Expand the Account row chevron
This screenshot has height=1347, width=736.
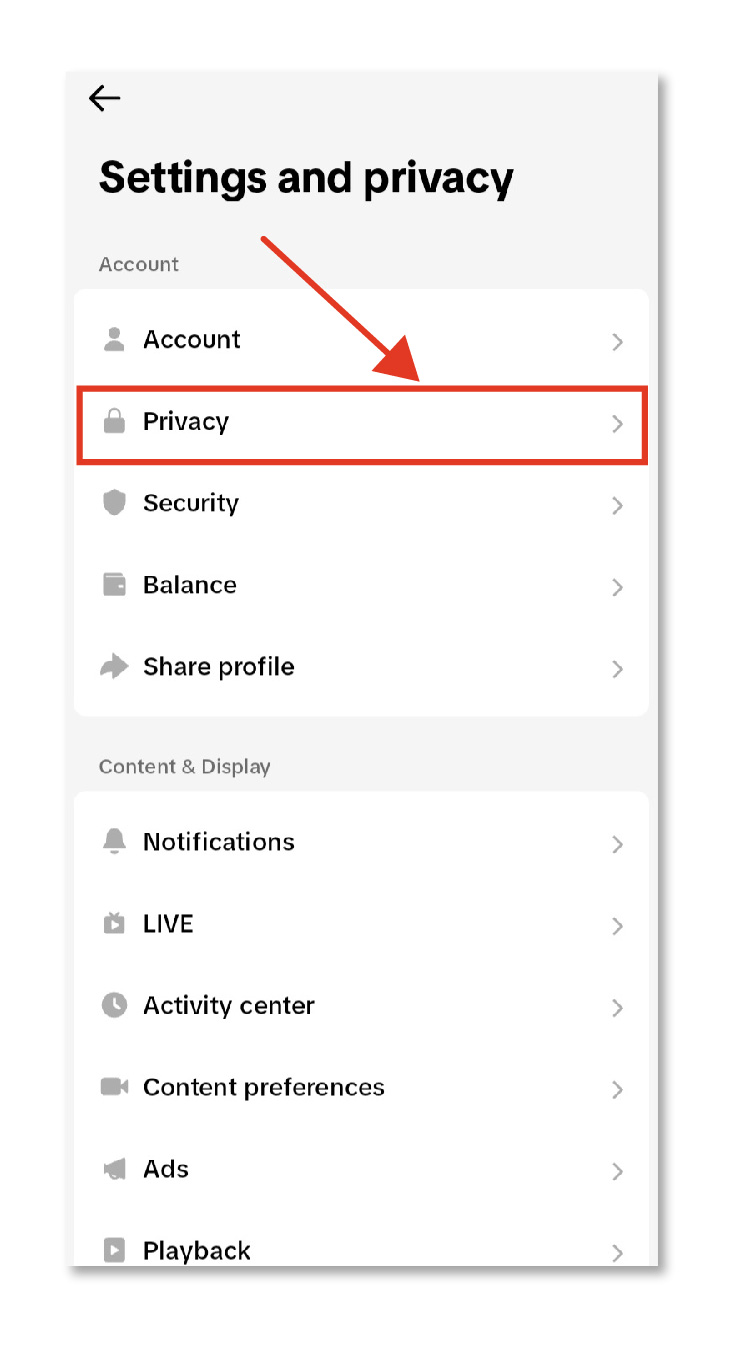(617, 342)
